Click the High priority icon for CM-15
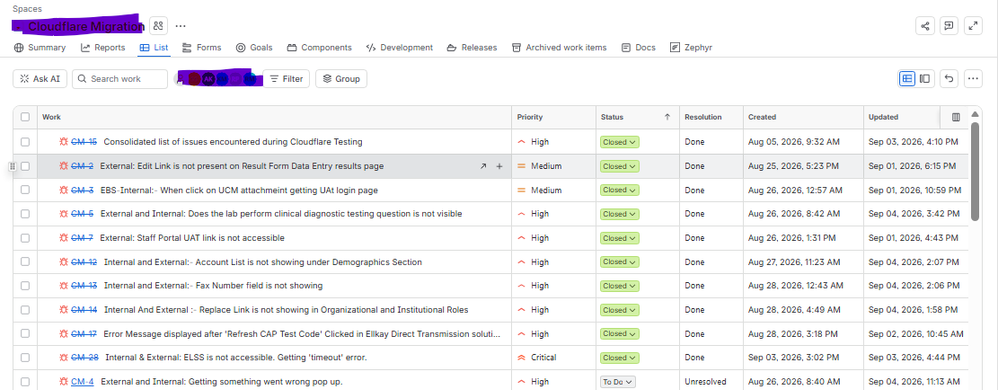The width and height of the screenshot is (998, 390). tap(521, 142)
